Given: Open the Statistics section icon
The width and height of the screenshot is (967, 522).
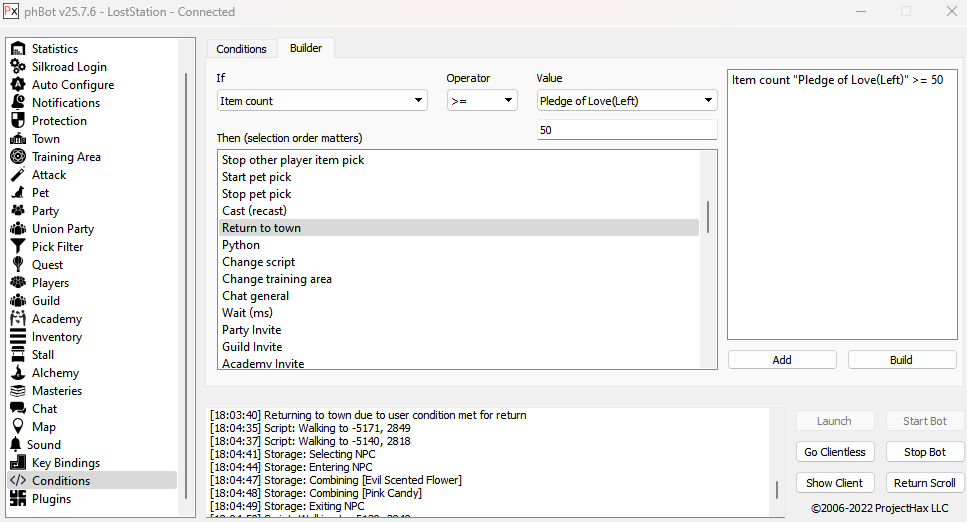Looking at the screenshot, I should [17, 48].
